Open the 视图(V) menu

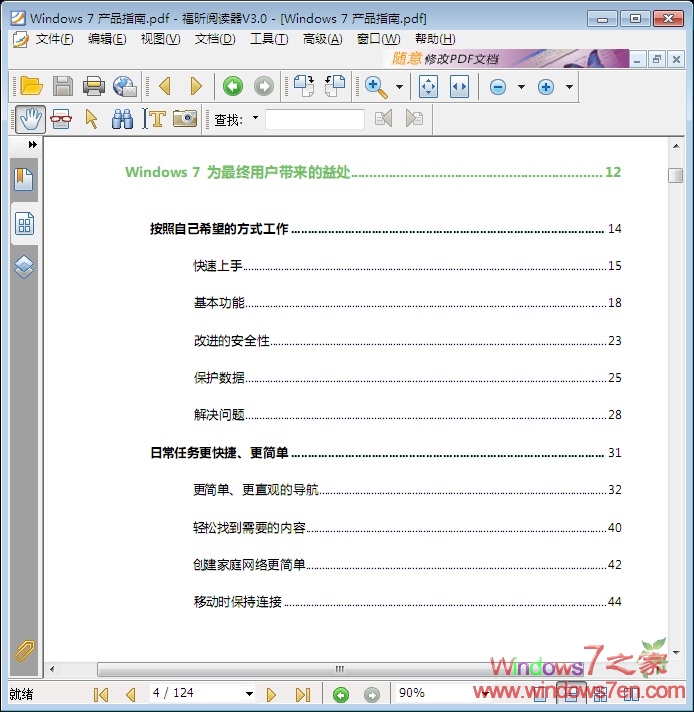pos(160,40)
